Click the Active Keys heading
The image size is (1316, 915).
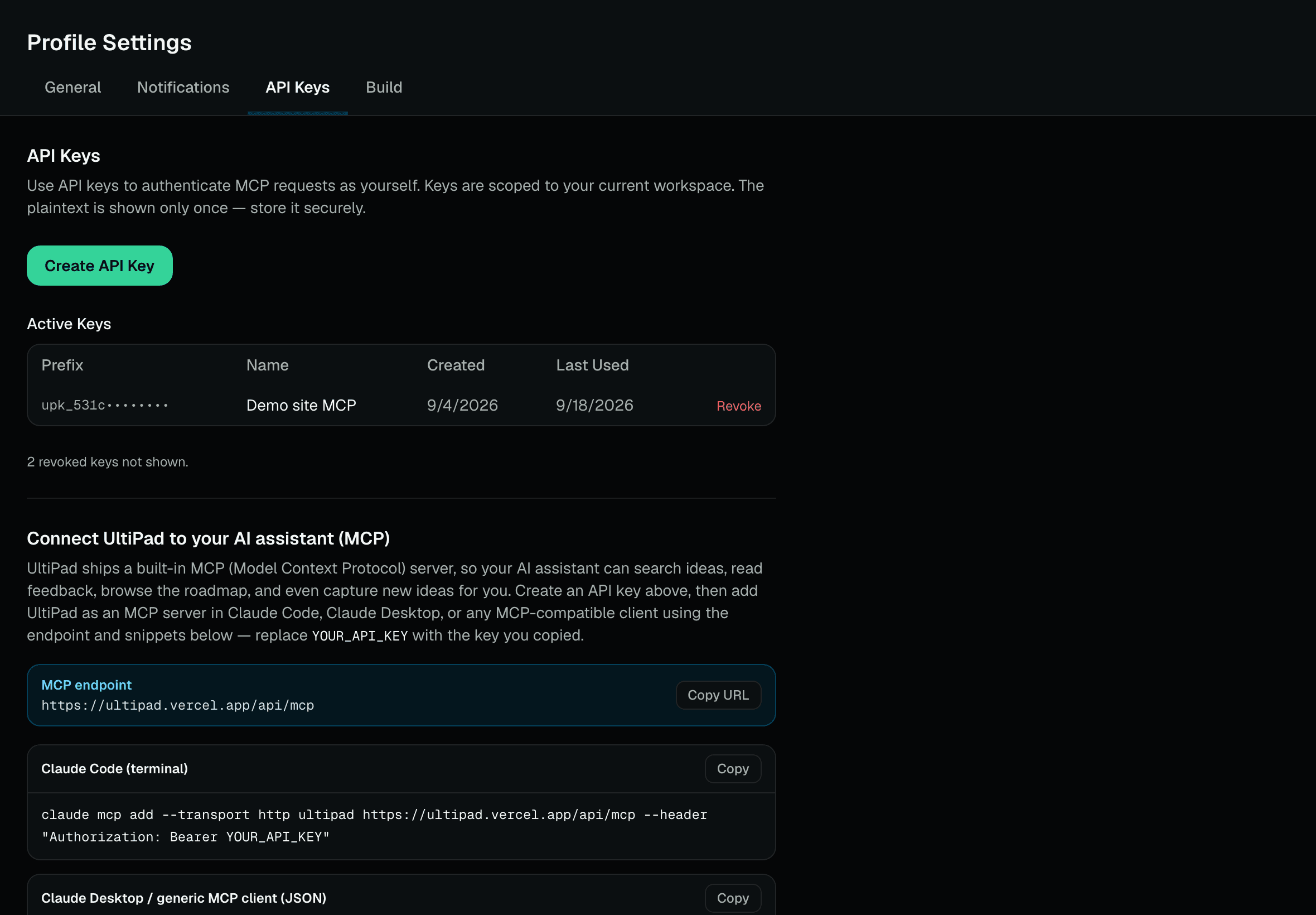(69, 324)
